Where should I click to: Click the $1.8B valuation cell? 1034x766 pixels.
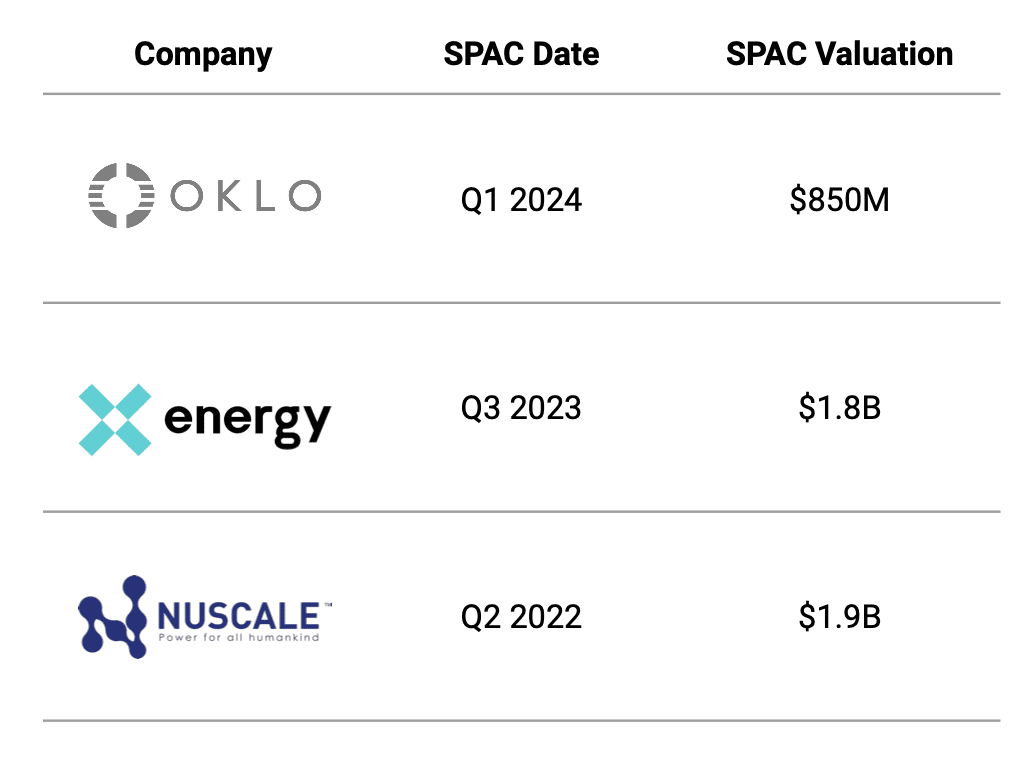point(839,407)
